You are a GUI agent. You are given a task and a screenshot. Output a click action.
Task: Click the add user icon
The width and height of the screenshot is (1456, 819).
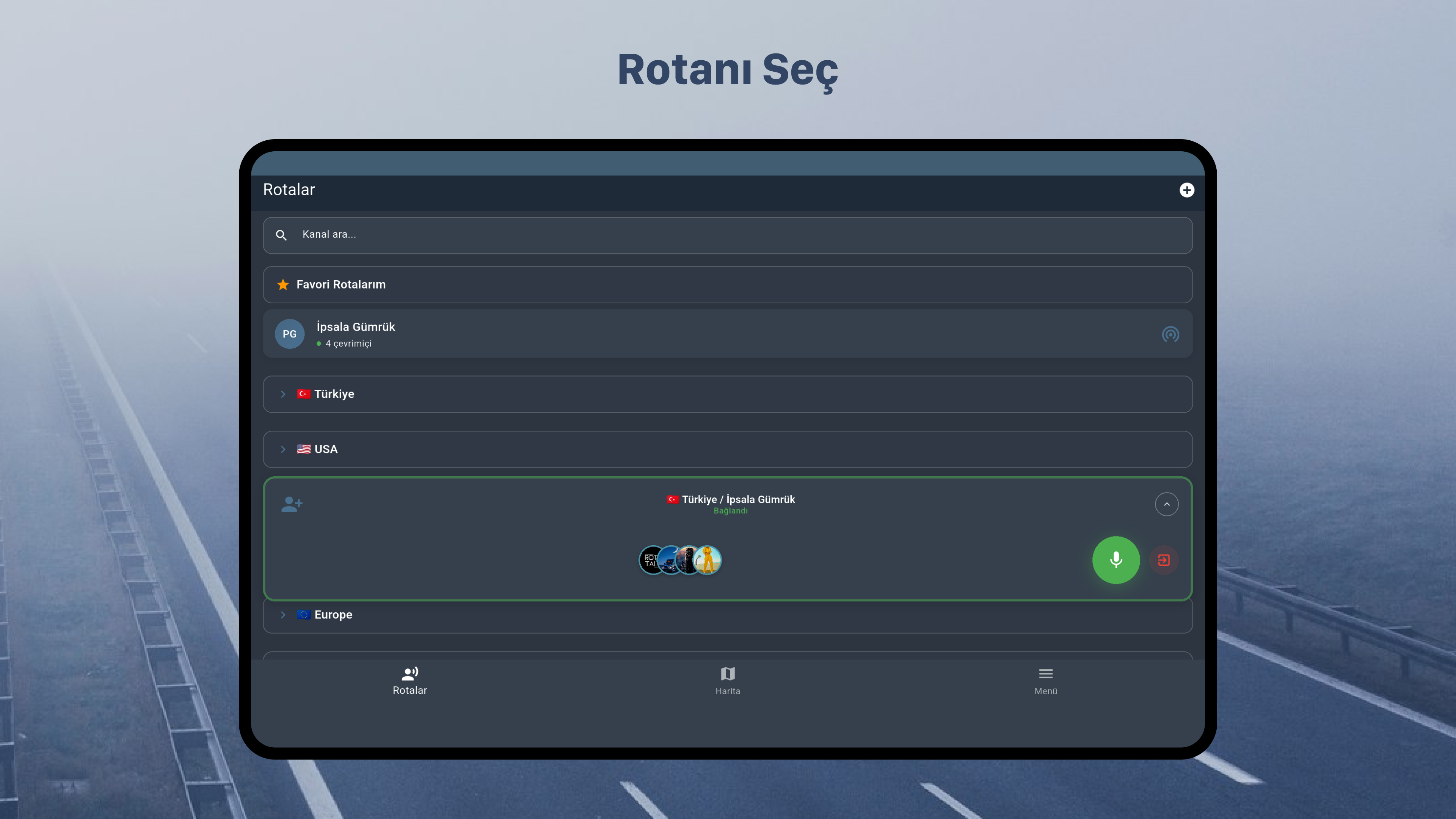pos(292,504)
